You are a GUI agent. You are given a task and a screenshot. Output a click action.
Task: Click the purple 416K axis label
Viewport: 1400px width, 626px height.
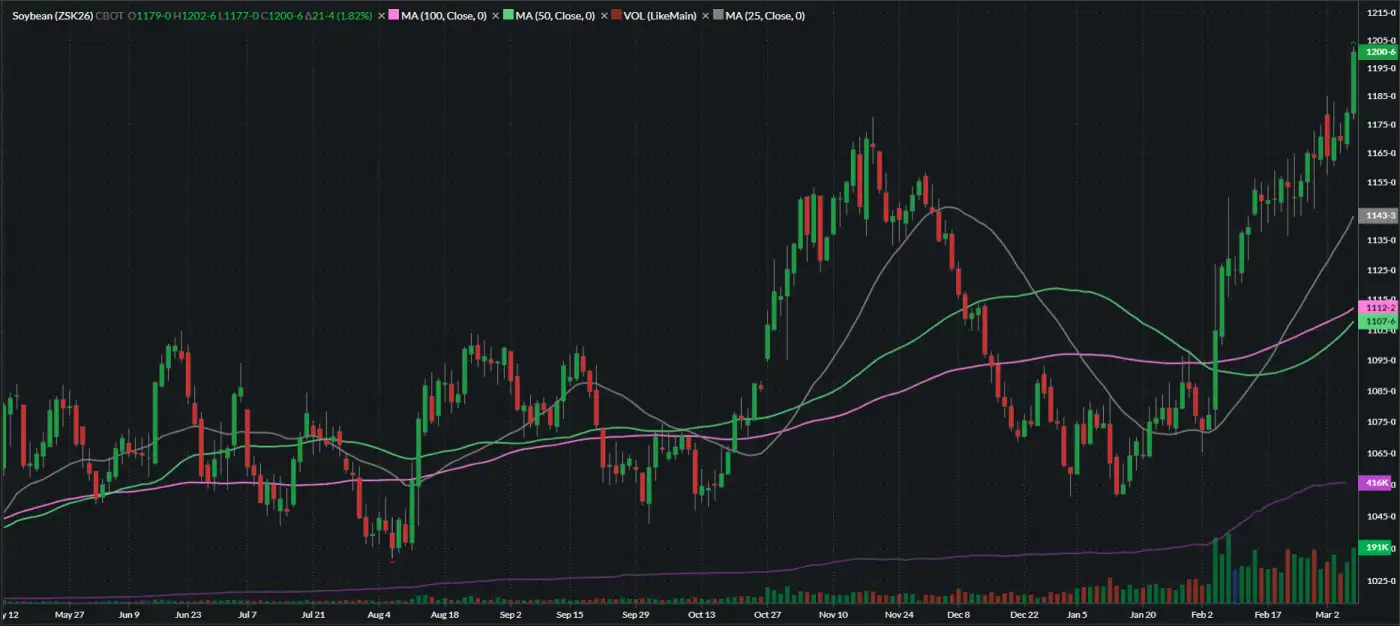click(1377, 483)
